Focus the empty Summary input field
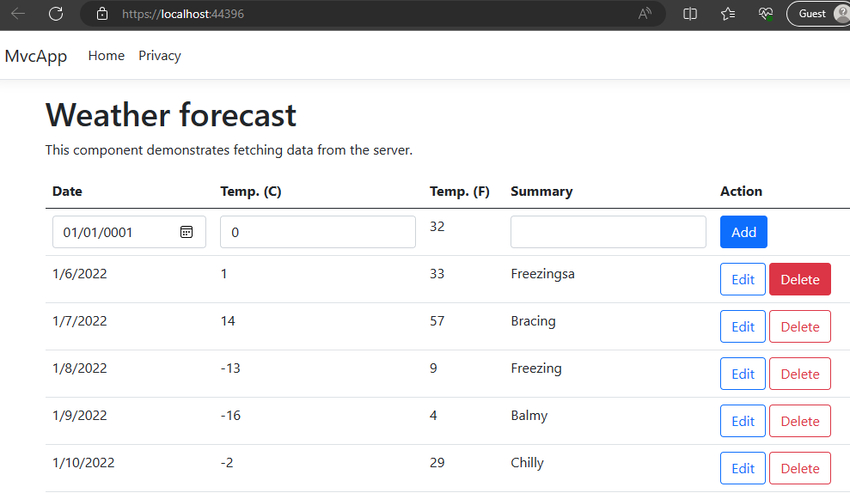The height and width of the screenshot is (493, 850). (x=608, y=232)
